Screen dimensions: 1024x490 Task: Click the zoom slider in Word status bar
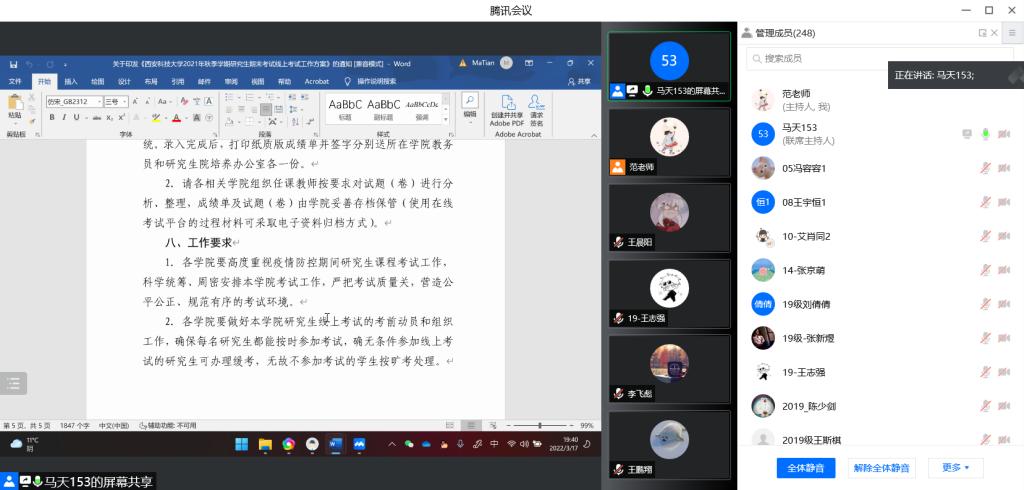pyautogui.click(x=540, y=425)
